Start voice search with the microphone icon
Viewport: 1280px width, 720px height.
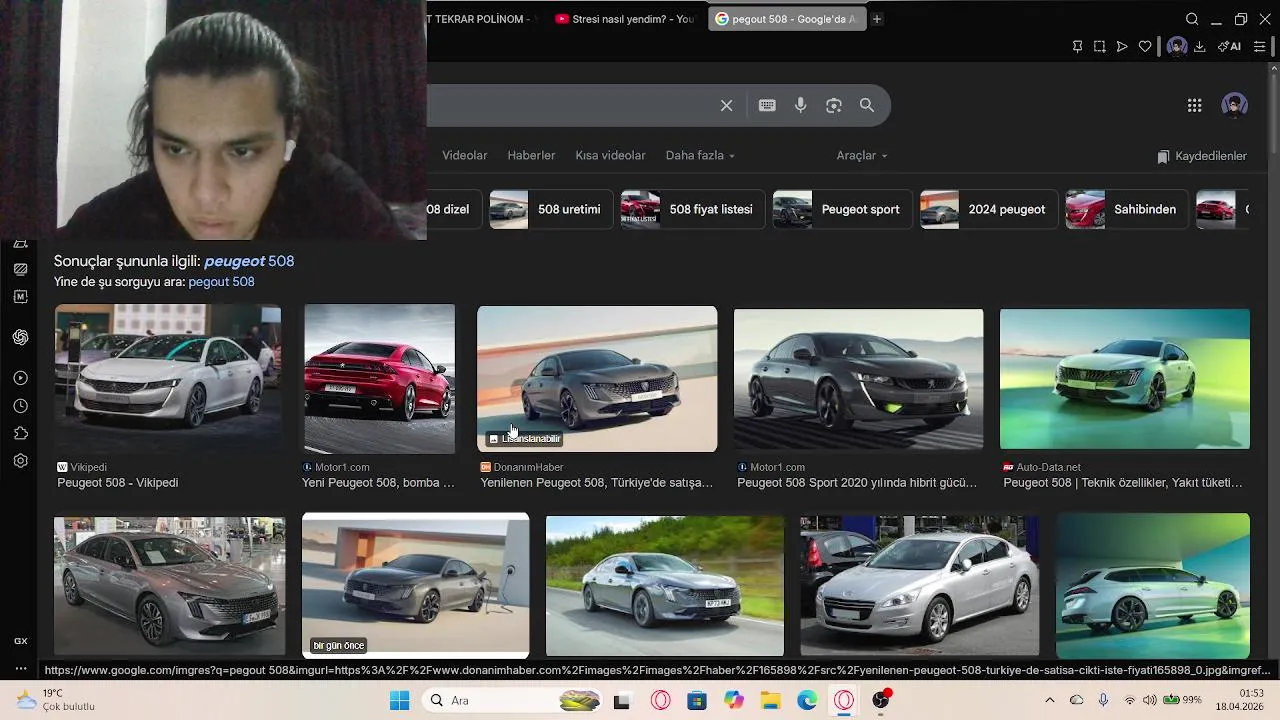[801, 105]
